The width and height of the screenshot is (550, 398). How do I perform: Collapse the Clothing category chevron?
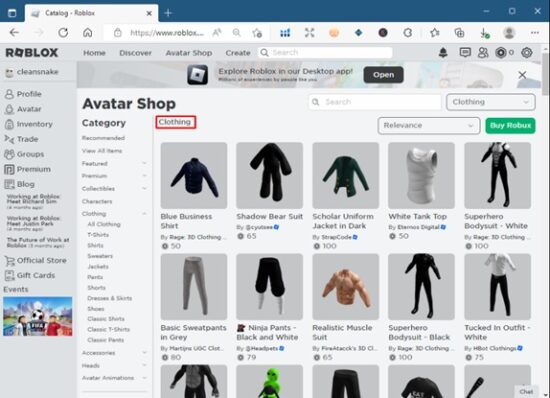[145, 214]
